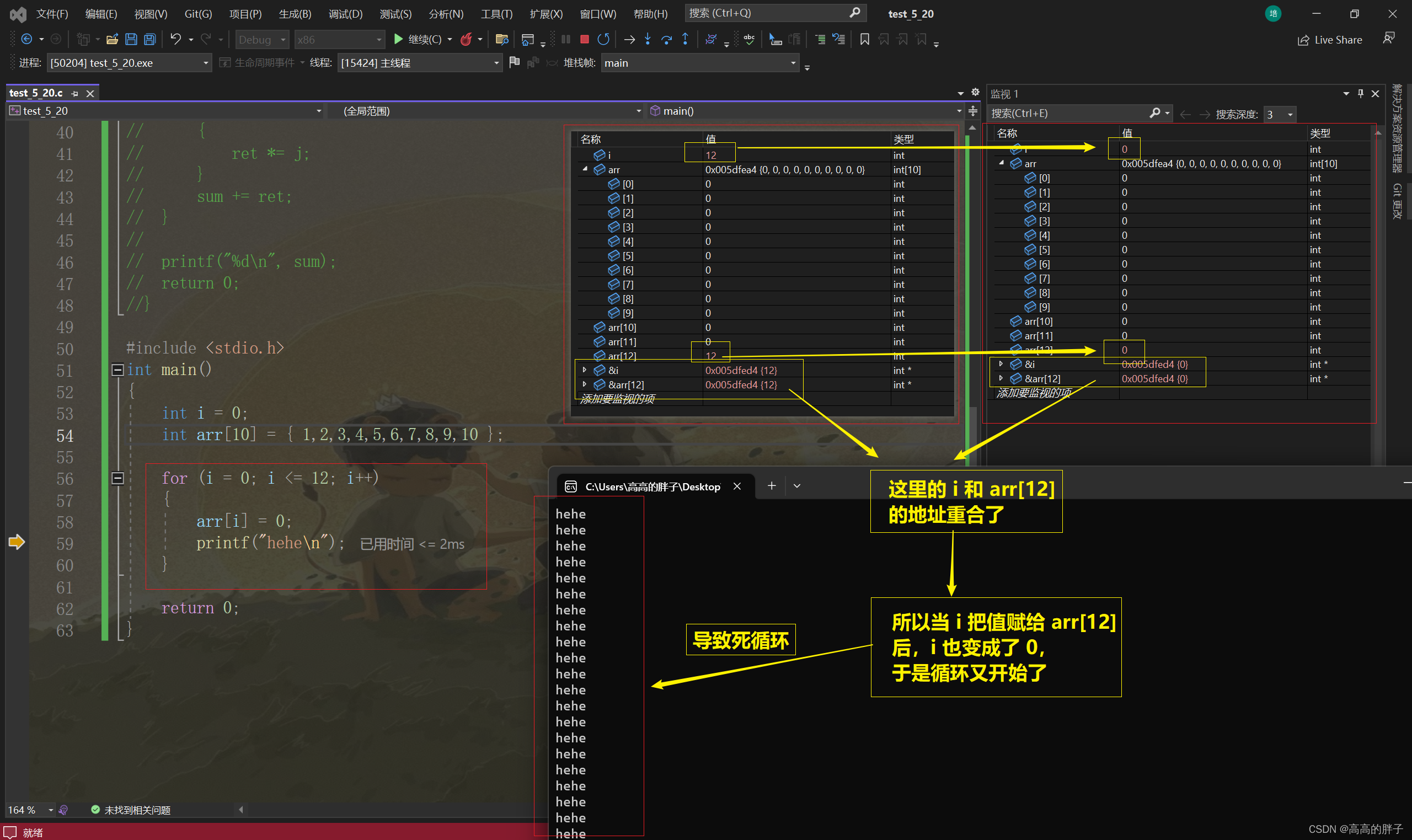Screen dimensions: 1412x840
Task: Undo the last edit
Action: (x=175, y=39)
